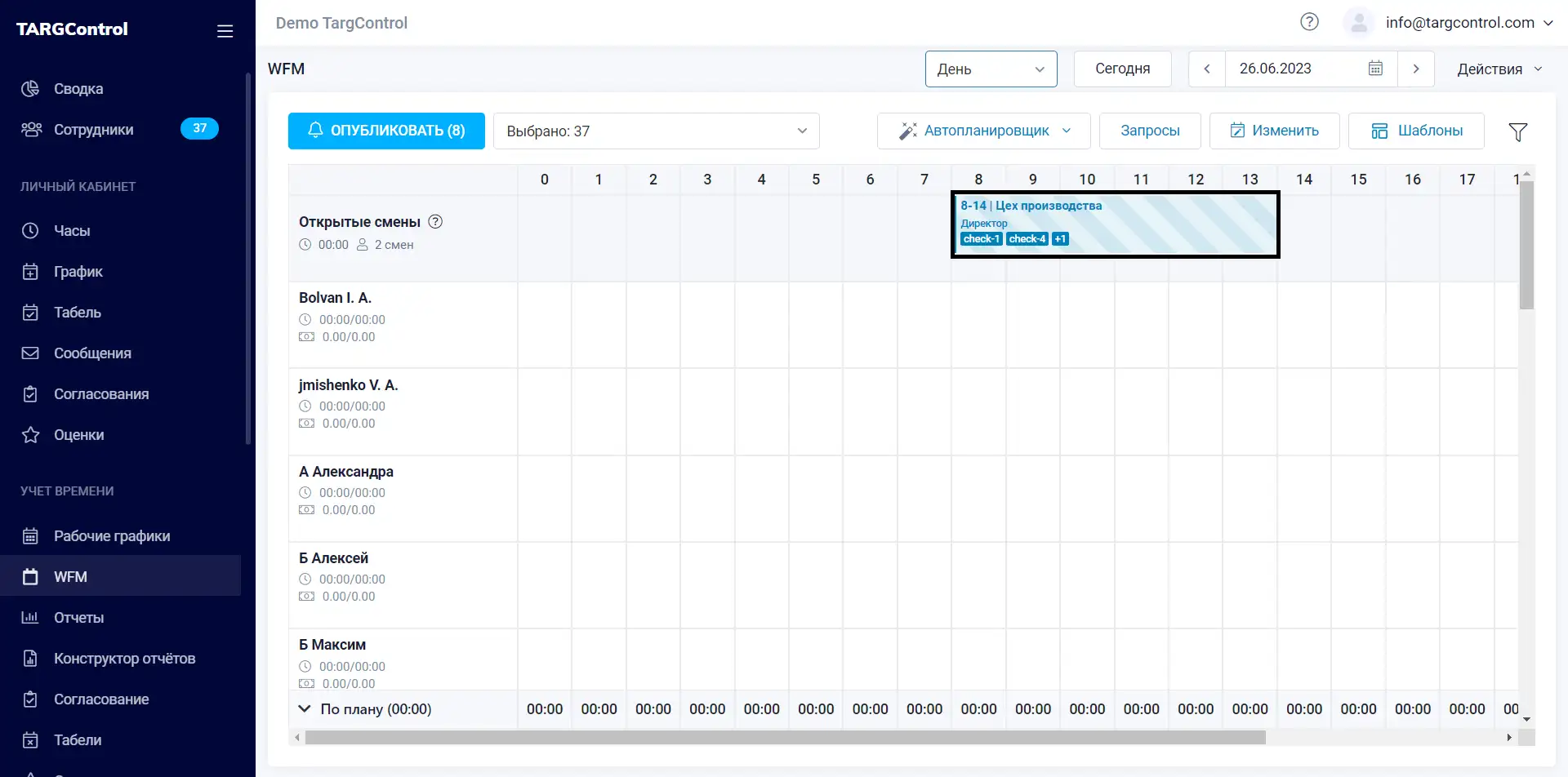
Task: Collapse the По плану (00:00) row
Action: [x=305, y=708]
